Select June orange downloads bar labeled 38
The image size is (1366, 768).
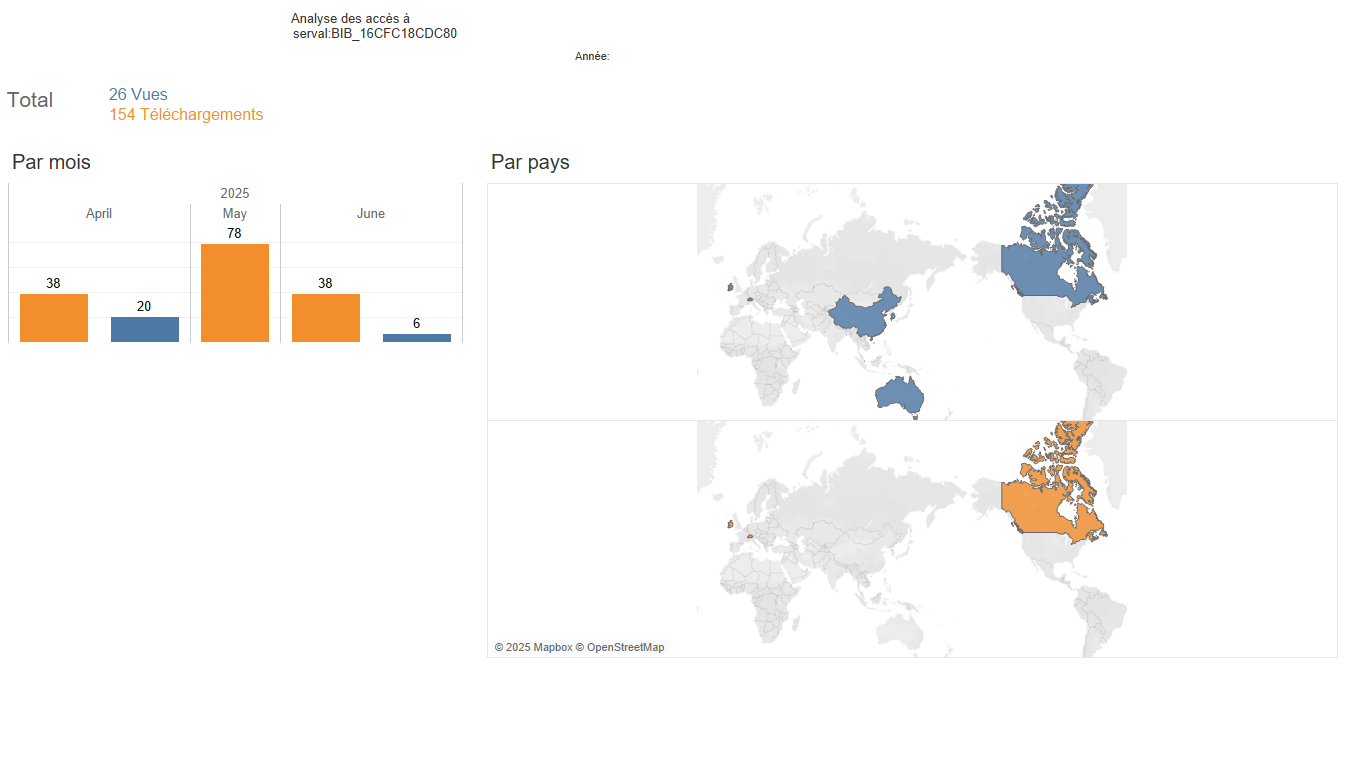(326, 318)
